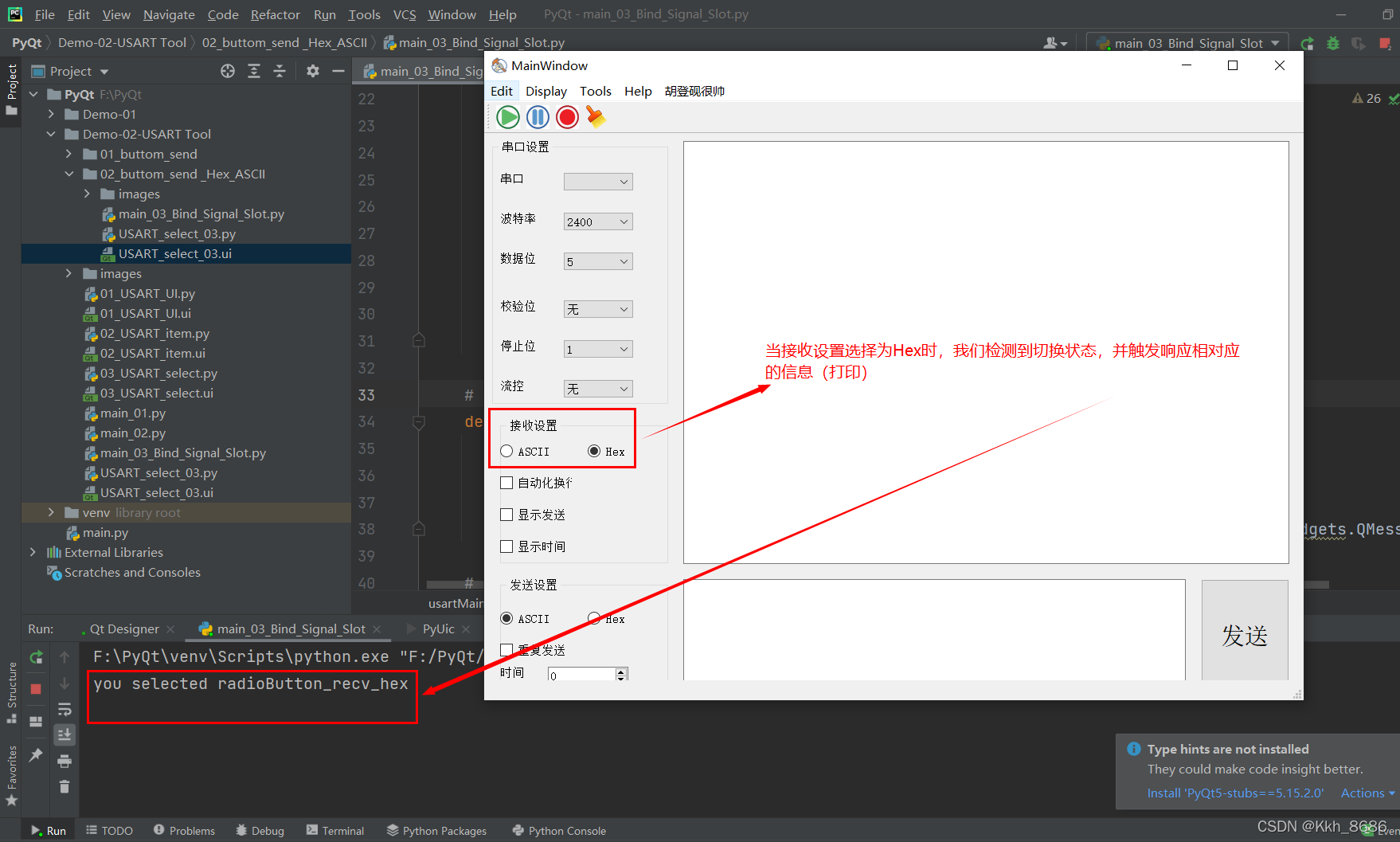The image size is (1400, 842).
Task: Open 校验位 dropdown
Action: coord(598,309)
